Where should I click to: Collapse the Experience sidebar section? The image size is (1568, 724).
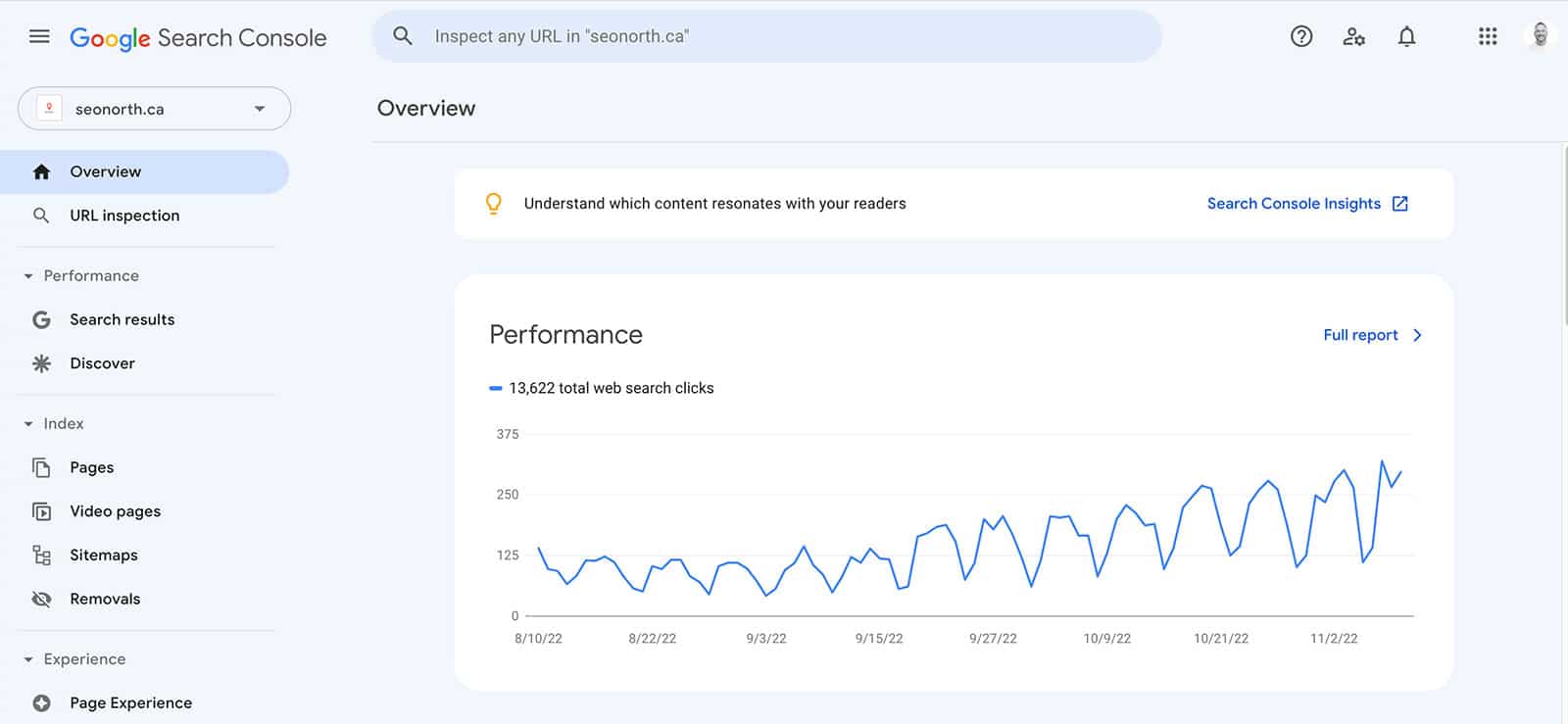tap(28, 659)
